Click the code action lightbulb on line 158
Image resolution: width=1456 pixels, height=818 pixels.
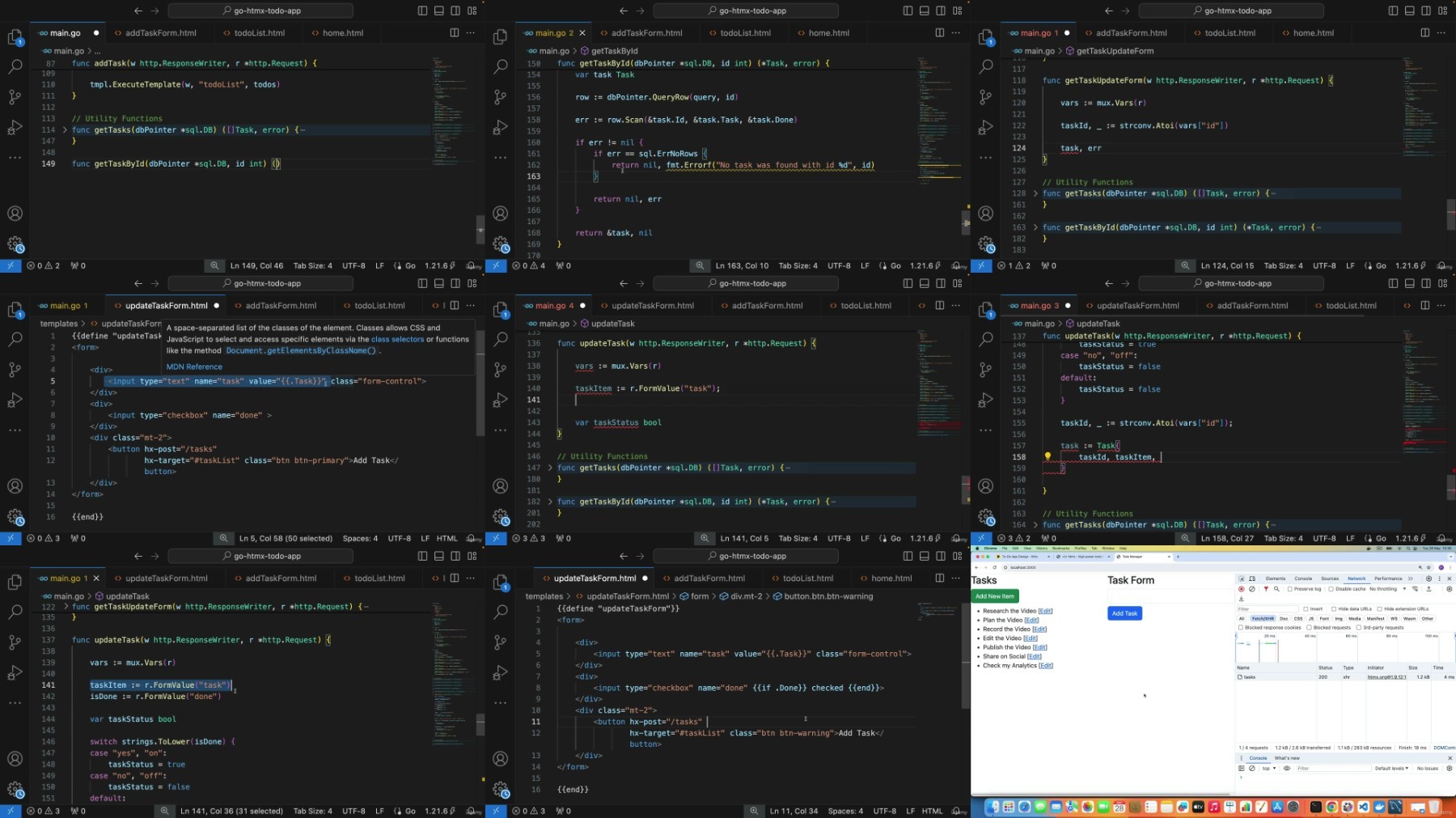point(1048,456)
